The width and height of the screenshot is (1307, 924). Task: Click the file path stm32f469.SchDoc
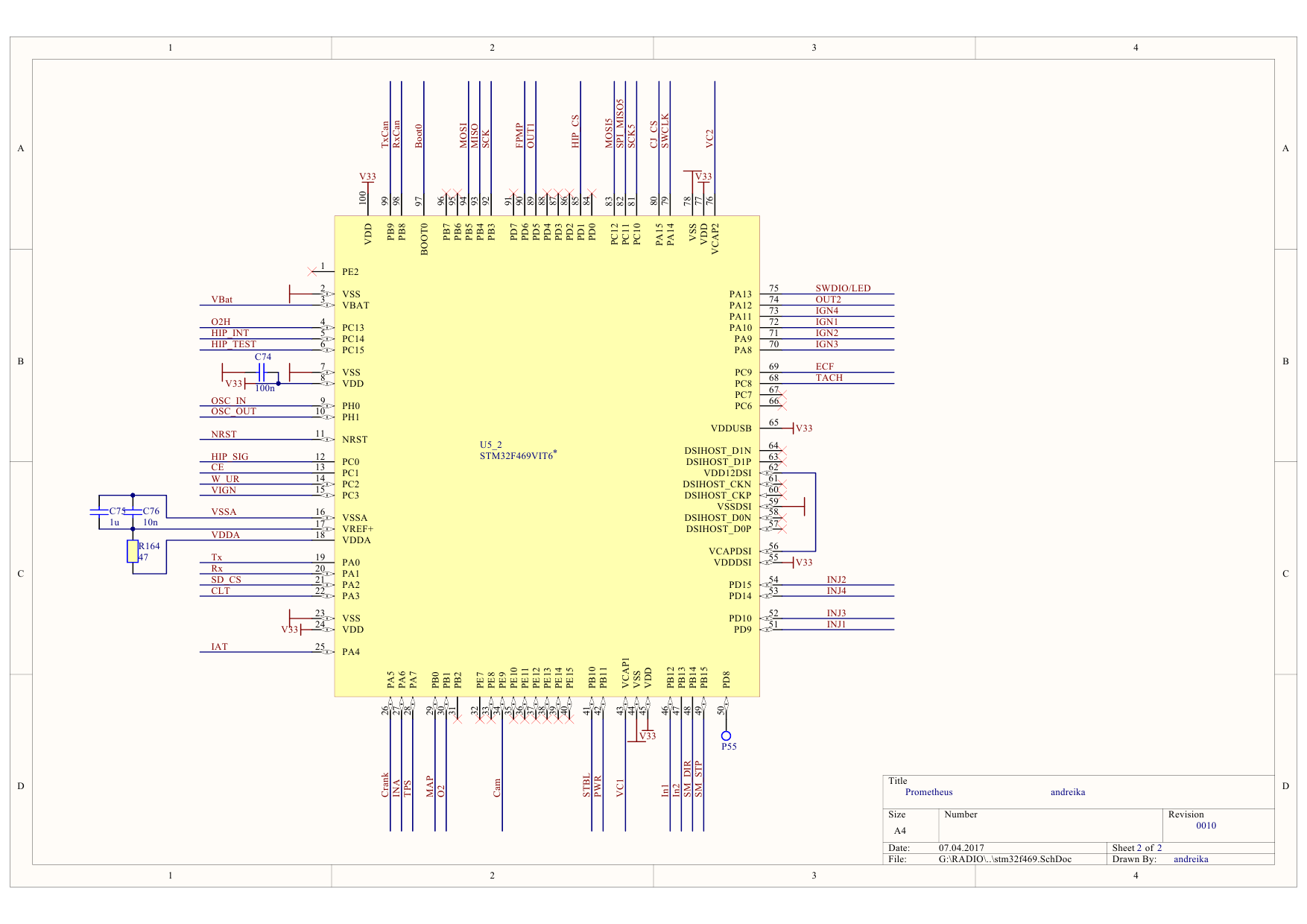(x=1005, y=859)
